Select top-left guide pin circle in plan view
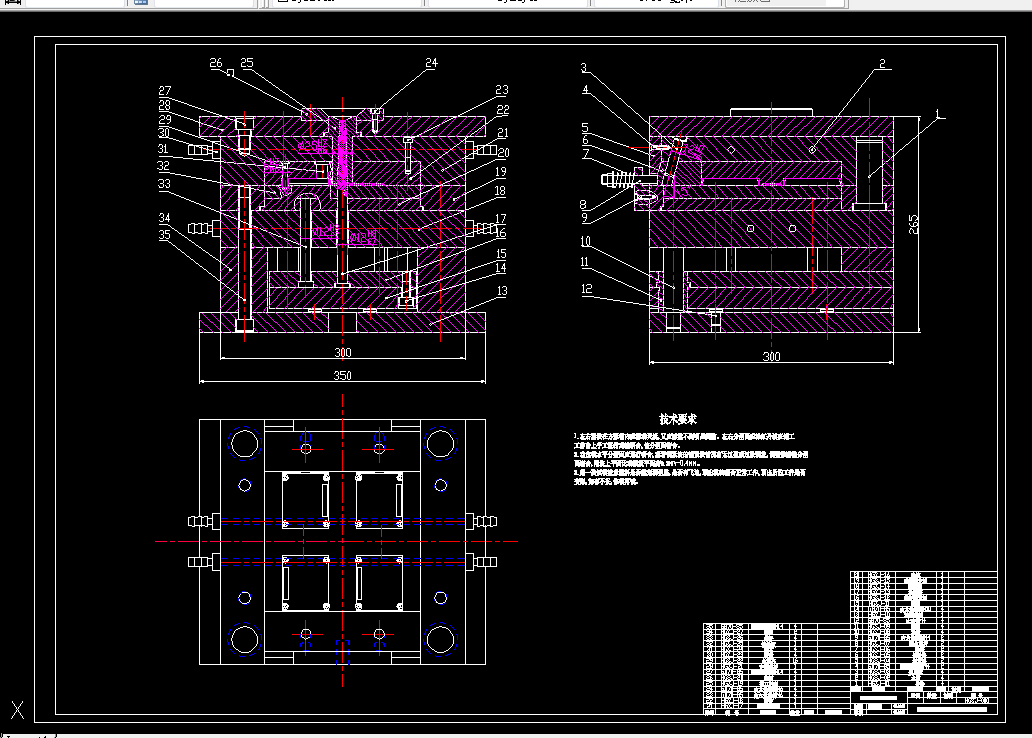 click(244, 443)
